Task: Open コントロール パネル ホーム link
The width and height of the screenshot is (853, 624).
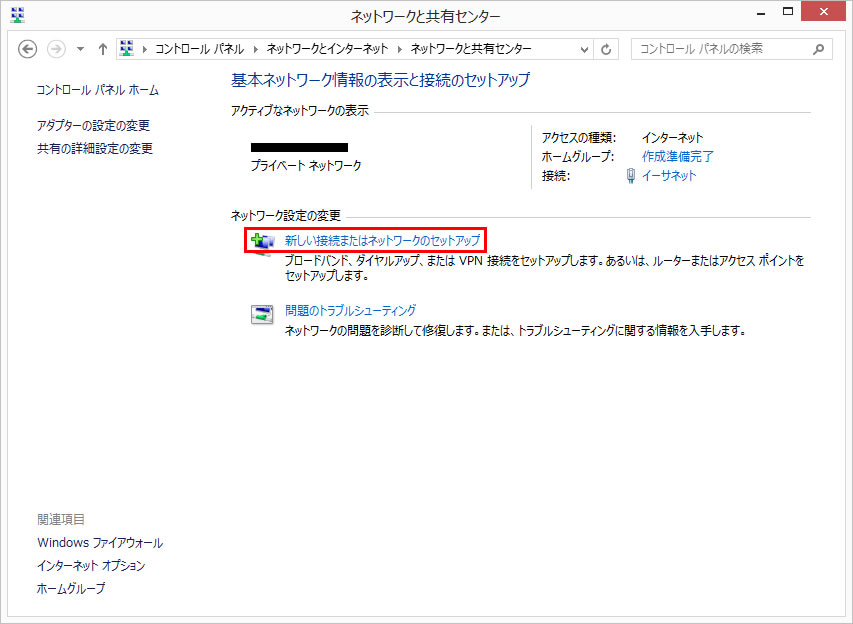Action: coord(97,90)
